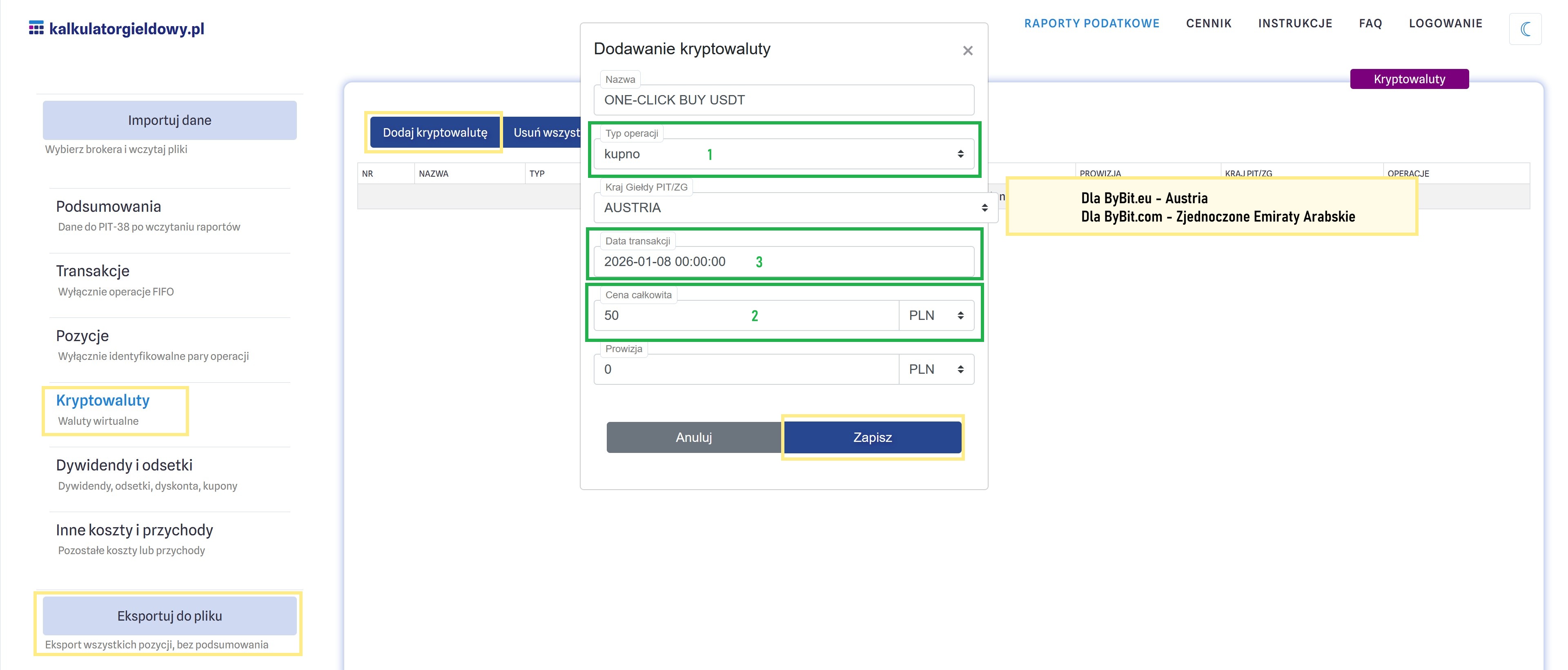Open the Cennik menu item

(1208, 23)
